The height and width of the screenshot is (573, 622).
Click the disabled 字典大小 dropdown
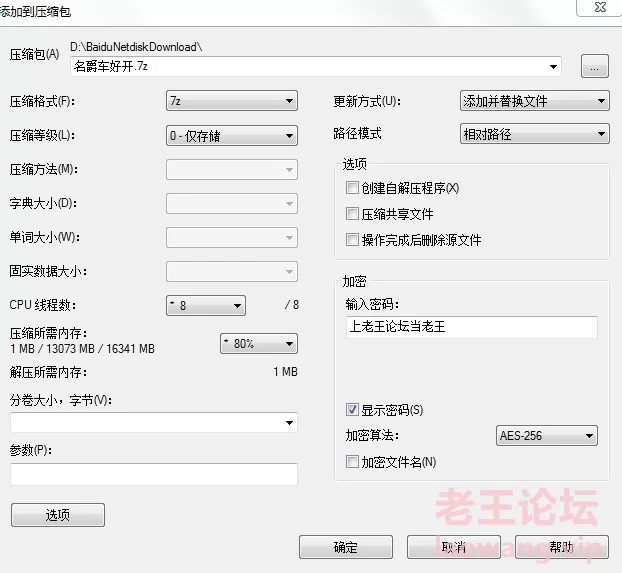pyautogui.click(x=232, y=204)
